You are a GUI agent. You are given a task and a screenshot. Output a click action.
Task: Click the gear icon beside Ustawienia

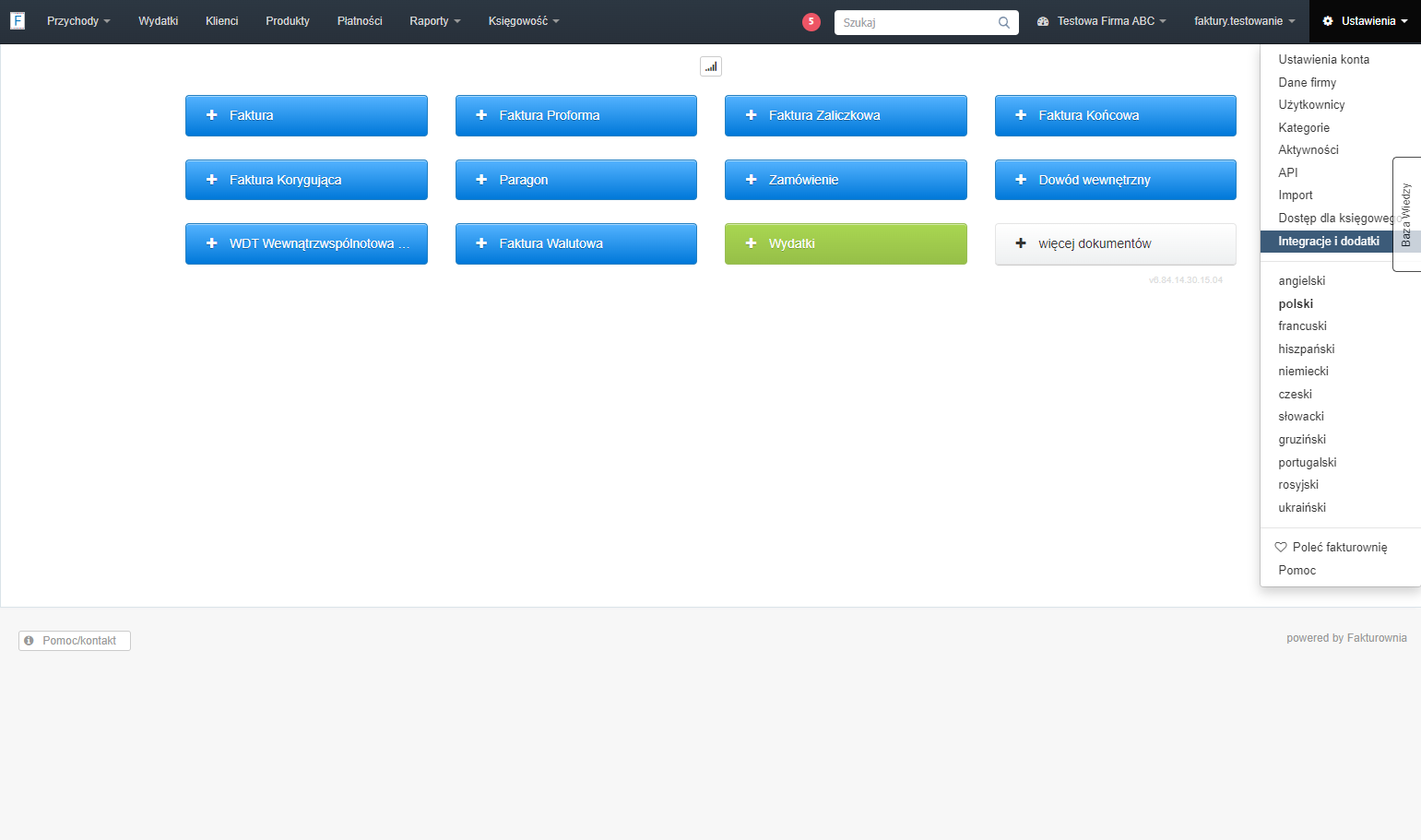click(x=1328, y=21)
